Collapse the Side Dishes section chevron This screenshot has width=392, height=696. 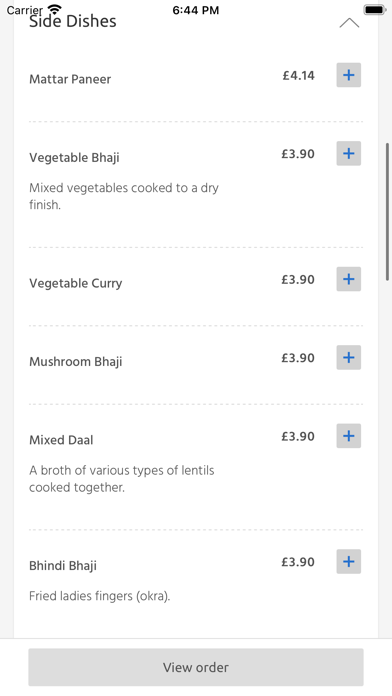coord(349,23)
